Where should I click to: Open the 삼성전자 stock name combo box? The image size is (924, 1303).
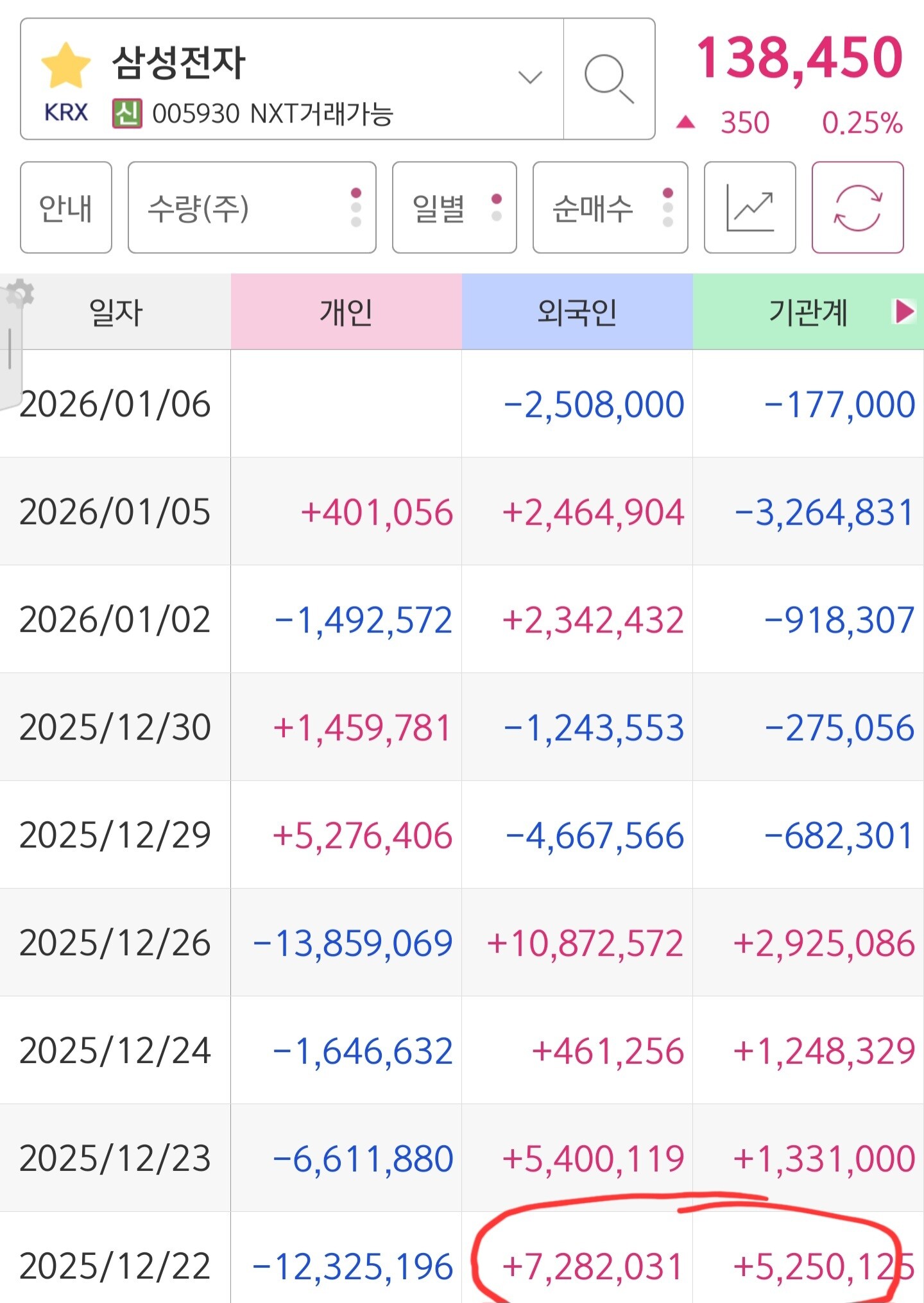(292, 79)
